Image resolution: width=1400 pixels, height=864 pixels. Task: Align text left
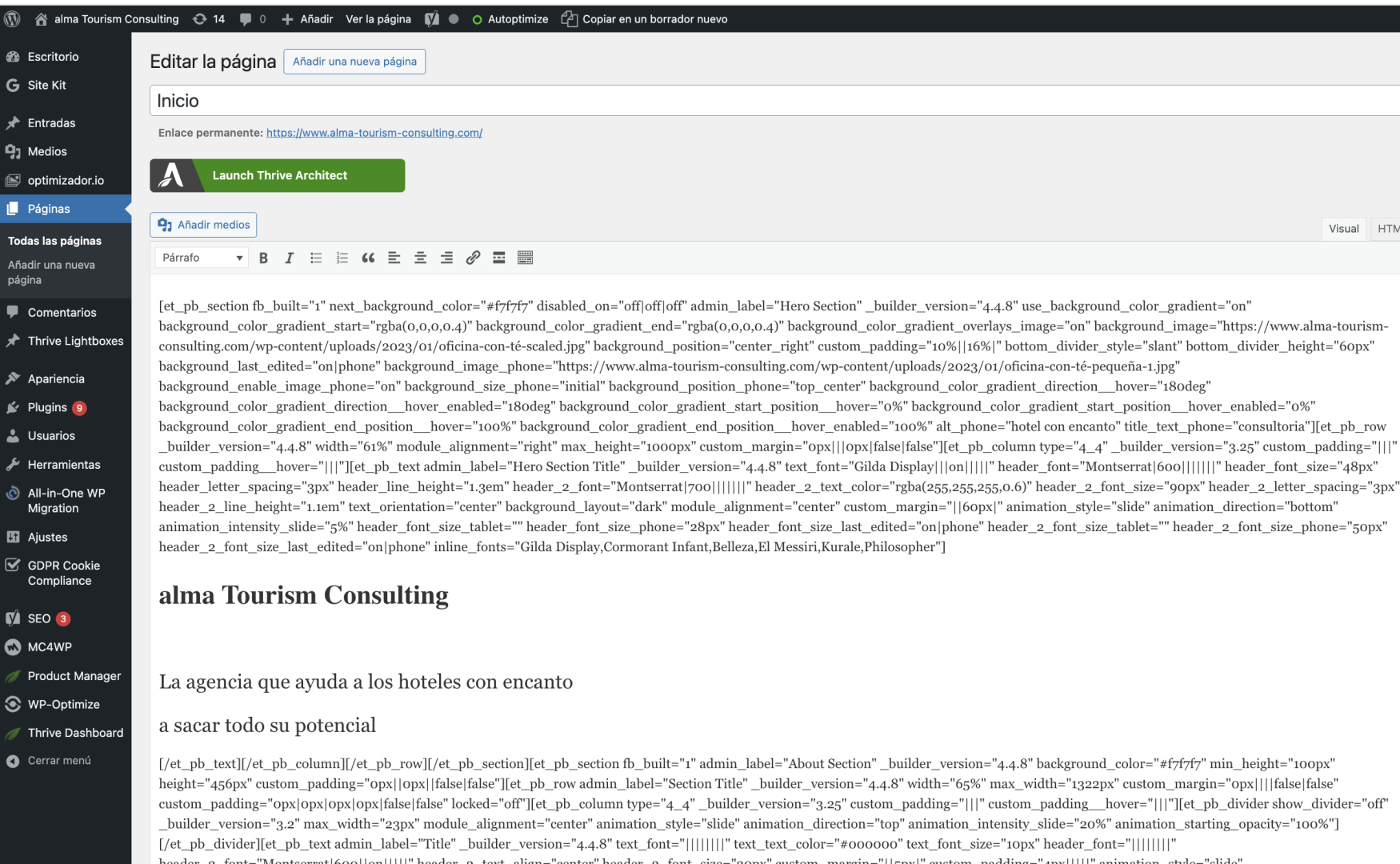click(394, 258)
